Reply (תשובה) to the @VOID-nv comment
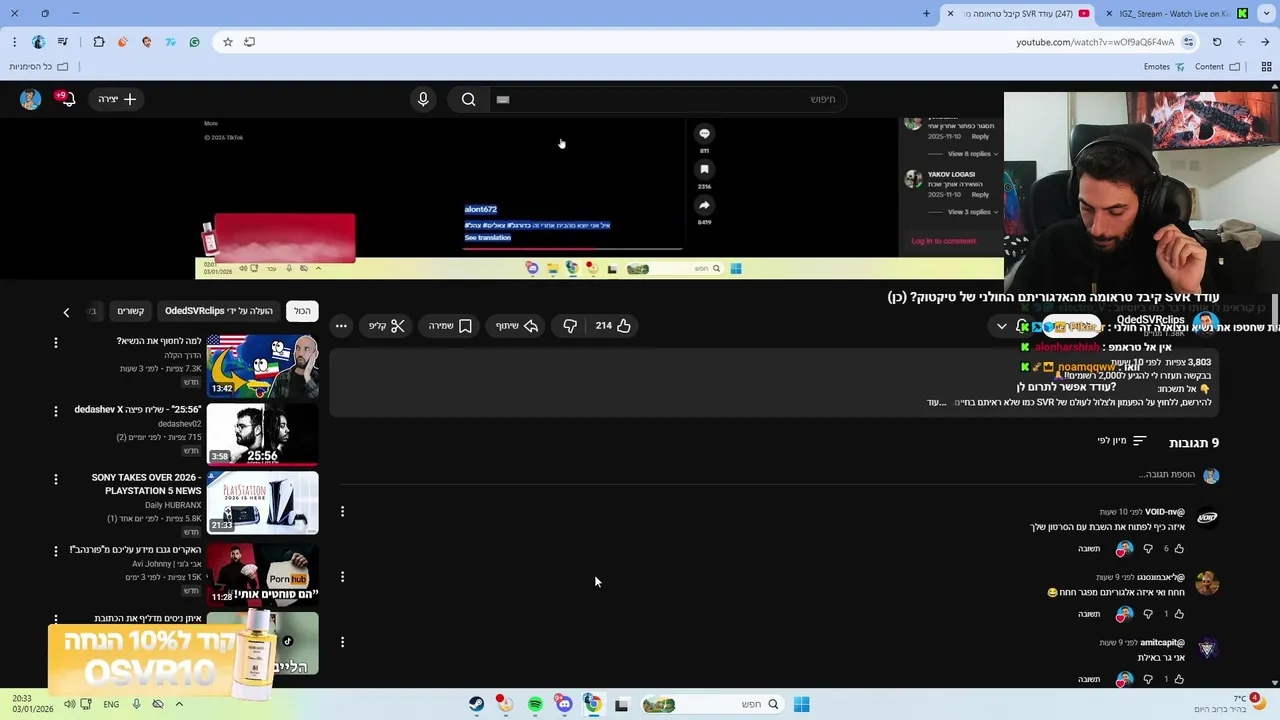Viewport: 1280px width, 720px height. click(x=1089, y=549)
